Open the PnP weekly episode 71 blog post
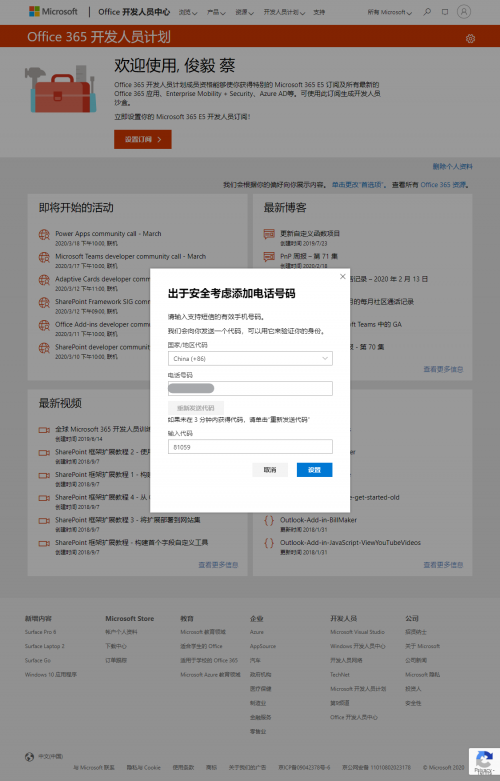The width and height of the screenshot is (500, 781). tap(309, 257)
